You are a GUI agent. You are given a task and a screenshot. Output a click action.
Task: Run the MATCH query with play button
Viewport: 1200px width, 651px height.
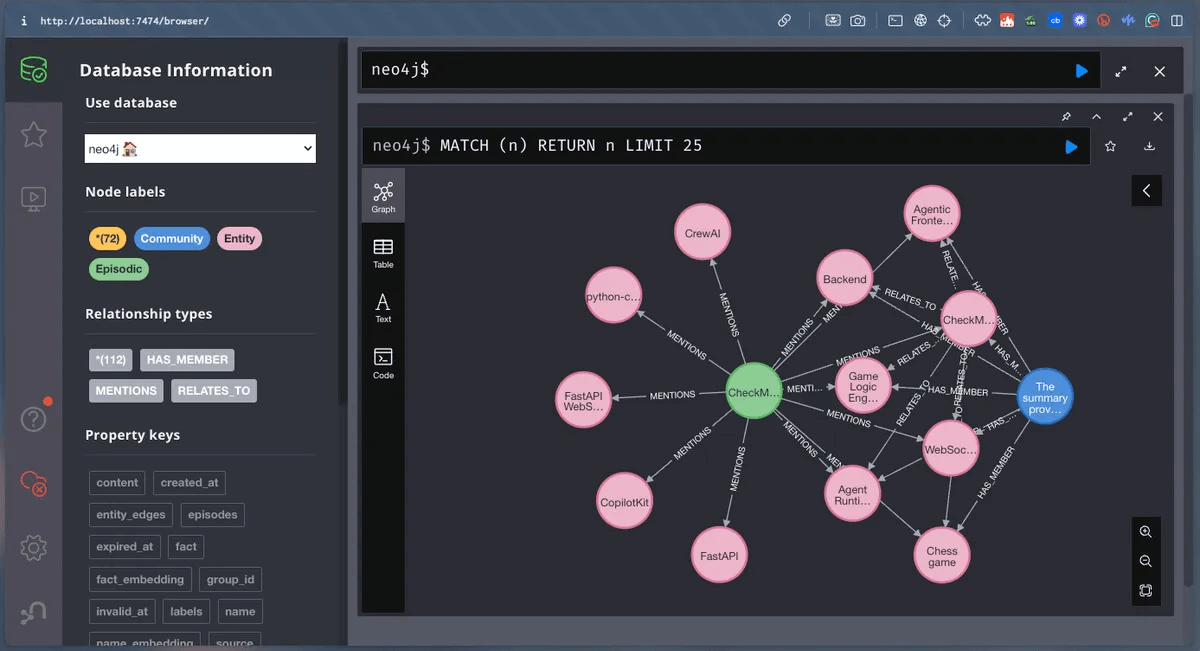(x=1072, y=146)
